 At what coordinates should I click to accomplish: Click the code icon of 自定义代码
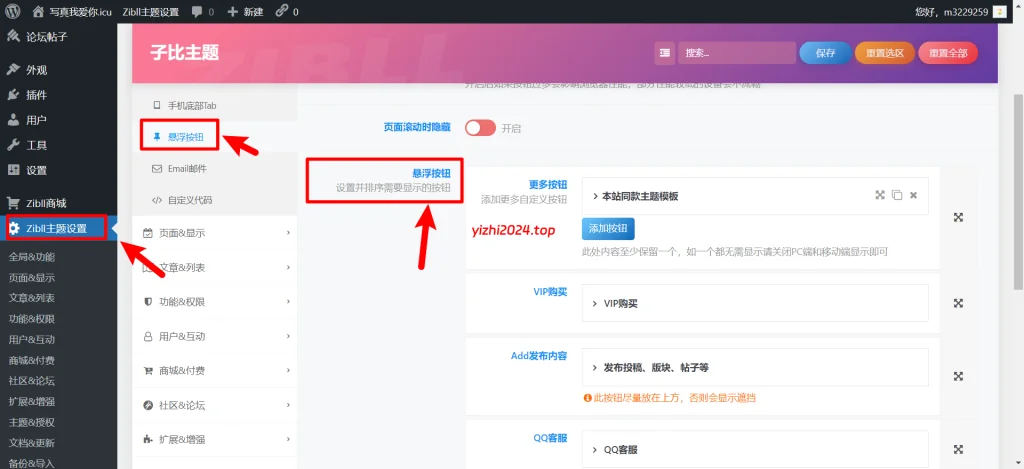157,201
